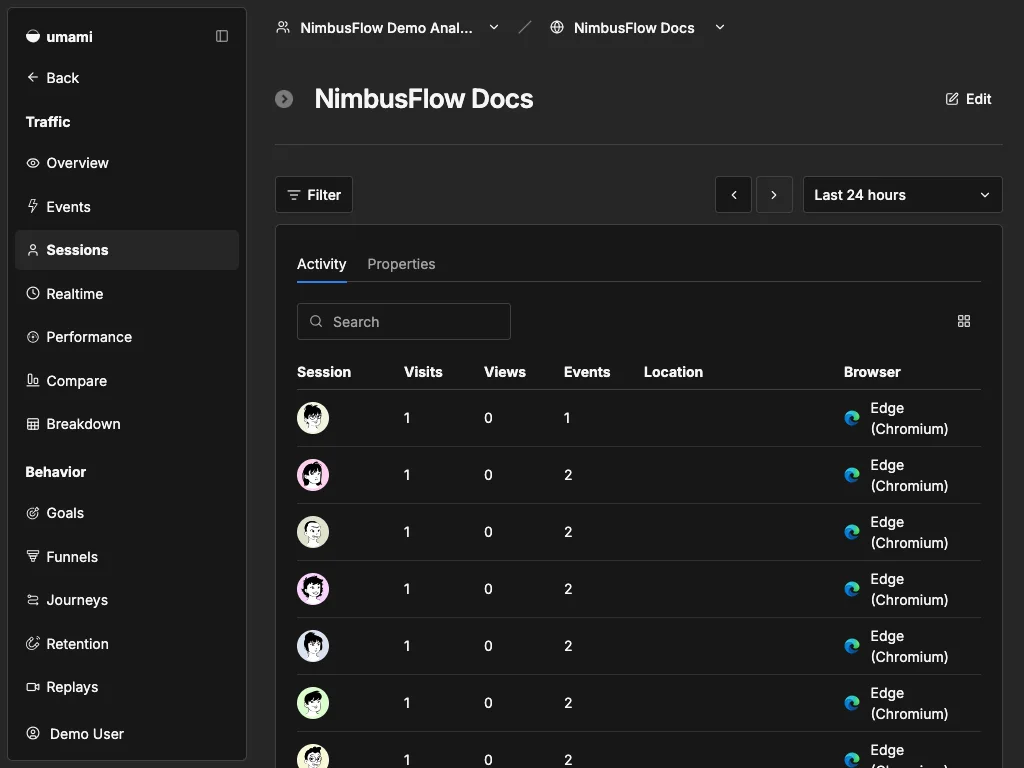Screen dimensions: 1024x768
Task: Open session avatar in row with 1 event
Action: [x=313, y=418]
